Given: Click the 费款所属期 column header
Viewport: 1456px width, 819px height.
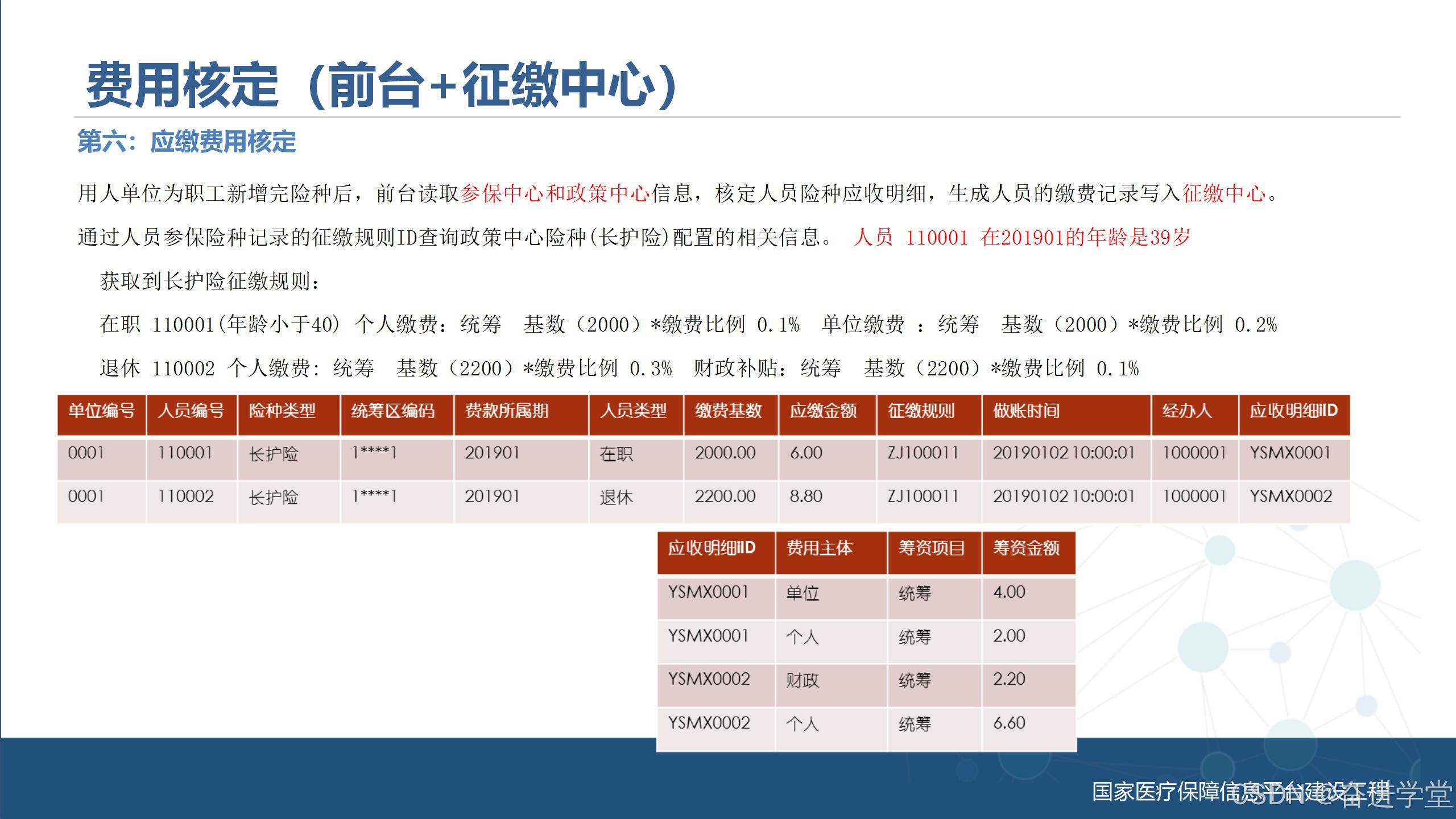Looking at the screenshot, I should tap(506, 411).
